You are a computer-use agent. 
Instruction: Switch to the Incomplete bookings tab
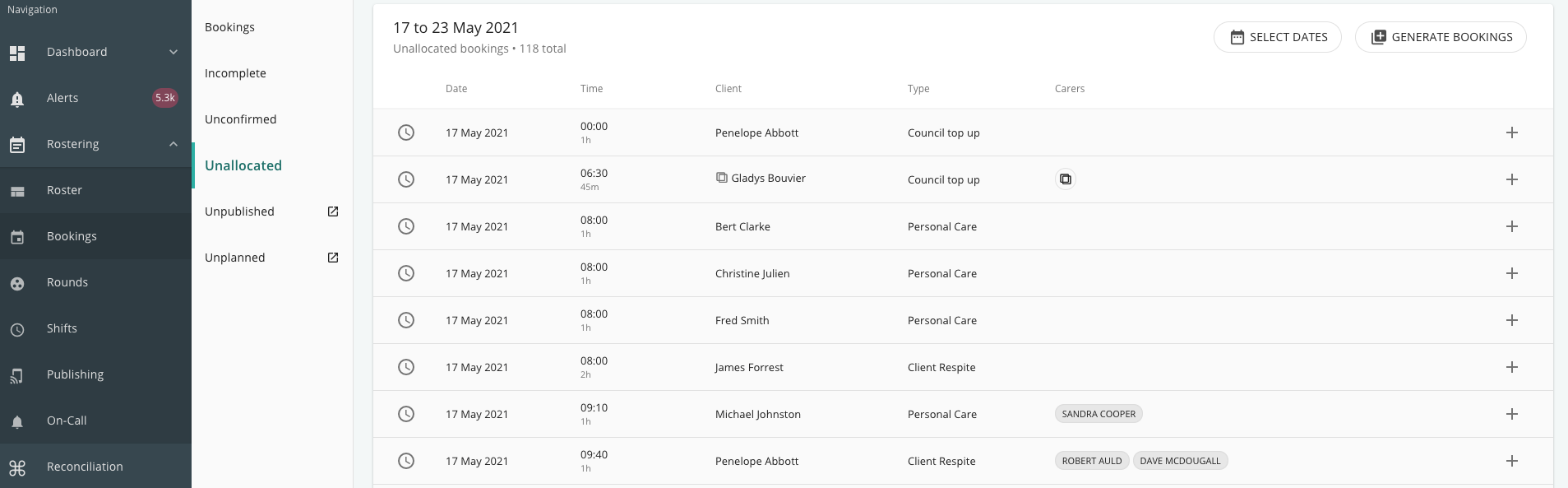235,73
